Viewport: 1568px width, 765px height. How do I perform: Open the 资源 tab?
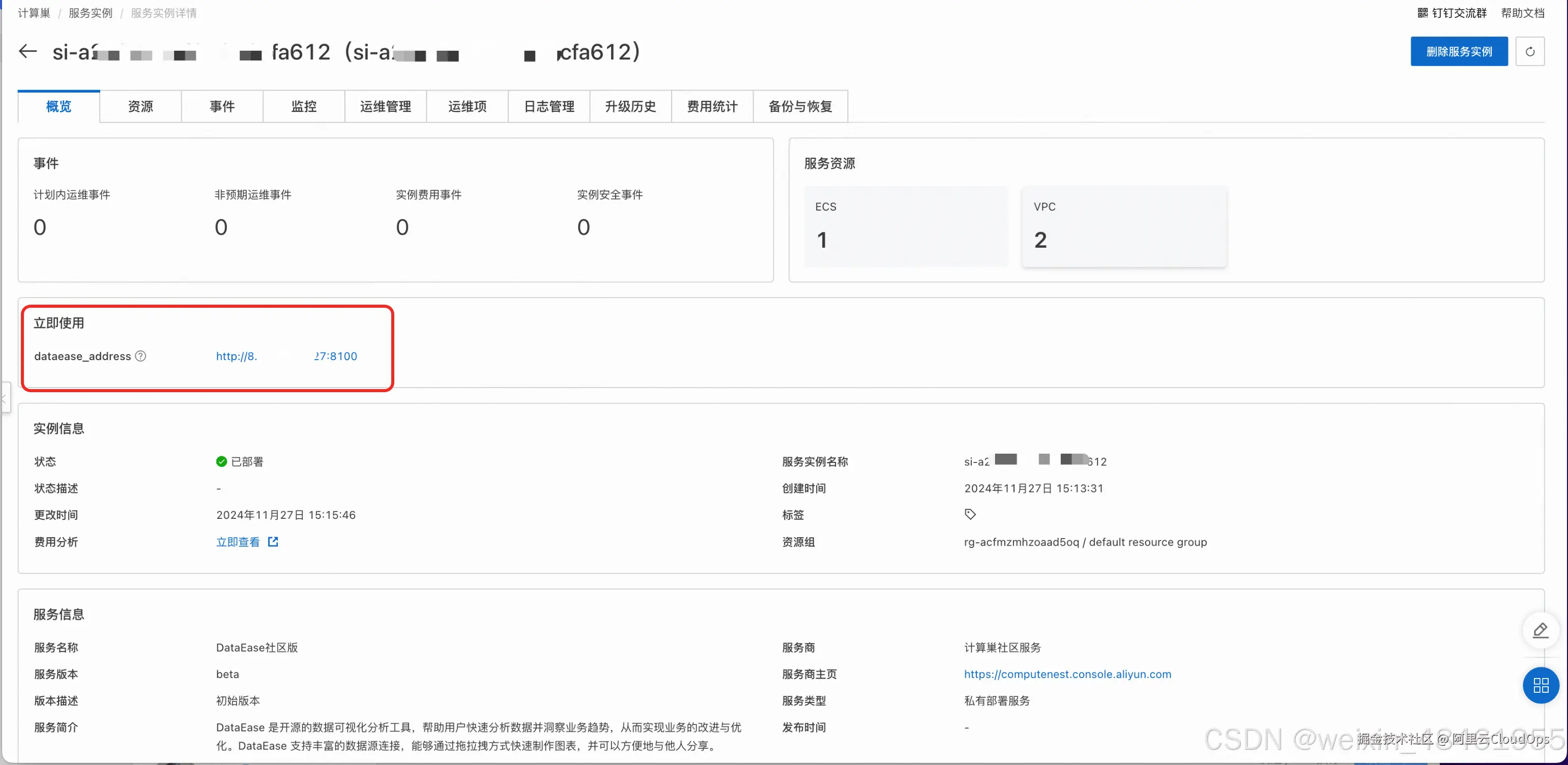tap(140, 106)
